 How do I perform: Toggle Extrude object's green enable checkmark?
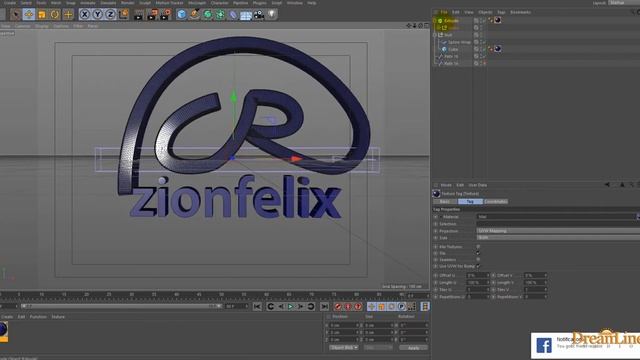(x=484, y=20)
